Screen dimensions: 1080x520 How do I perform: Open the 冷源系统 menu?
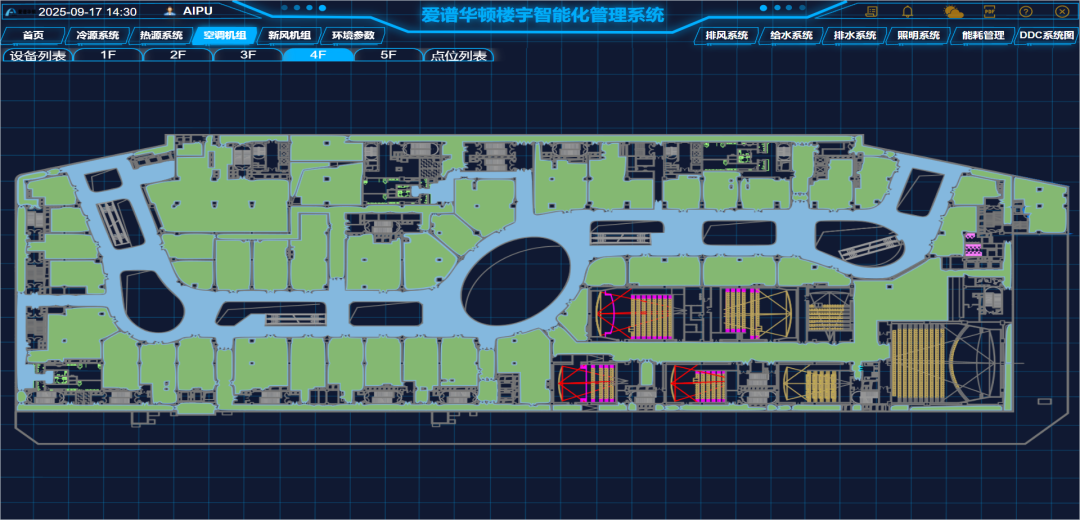pyautogui.click(x=97, y=35)
